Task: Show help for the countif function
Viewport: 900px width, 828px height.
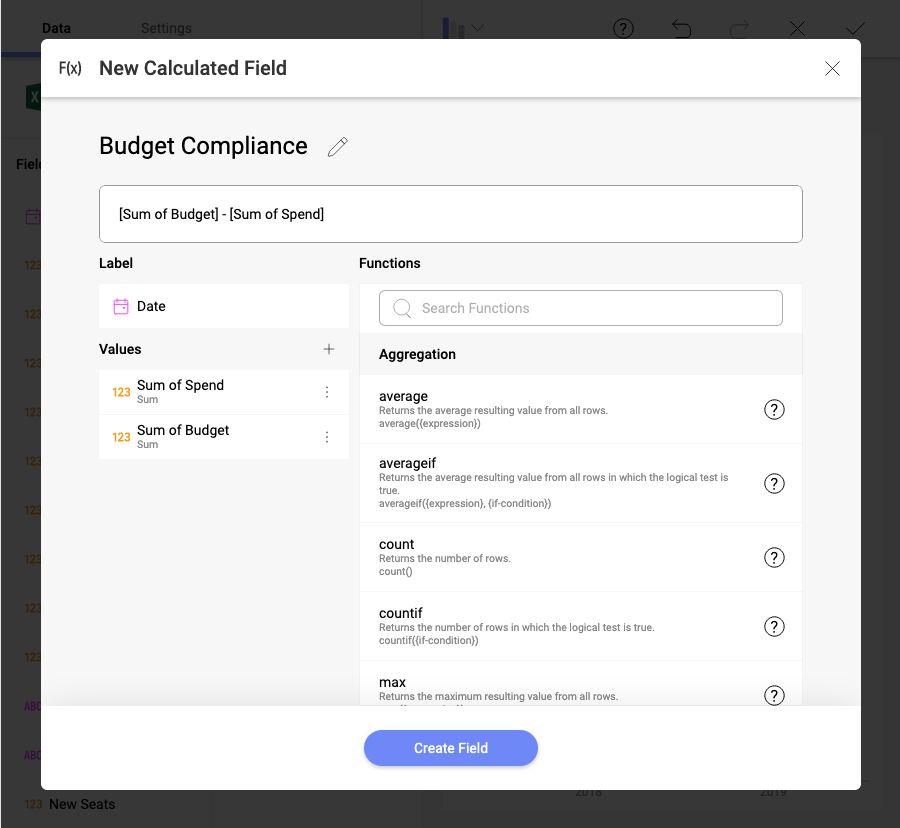Action: (773, 626)
